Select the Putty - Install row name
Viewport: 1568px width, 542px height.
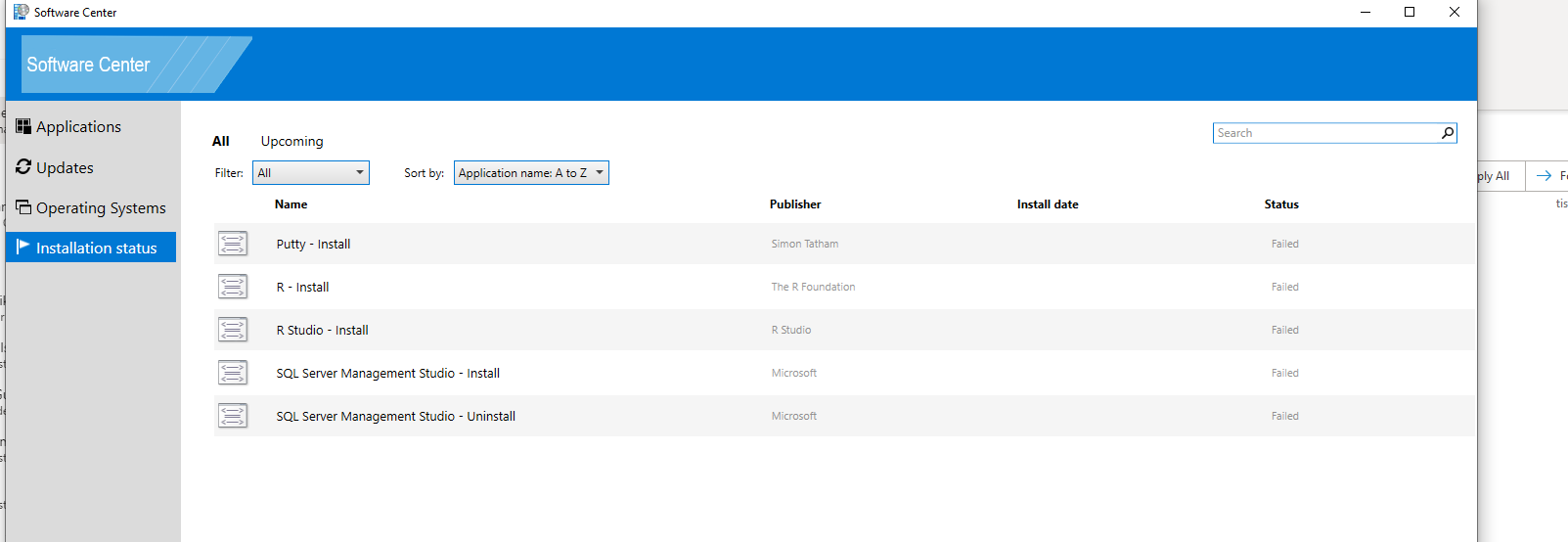pos(313,245)
